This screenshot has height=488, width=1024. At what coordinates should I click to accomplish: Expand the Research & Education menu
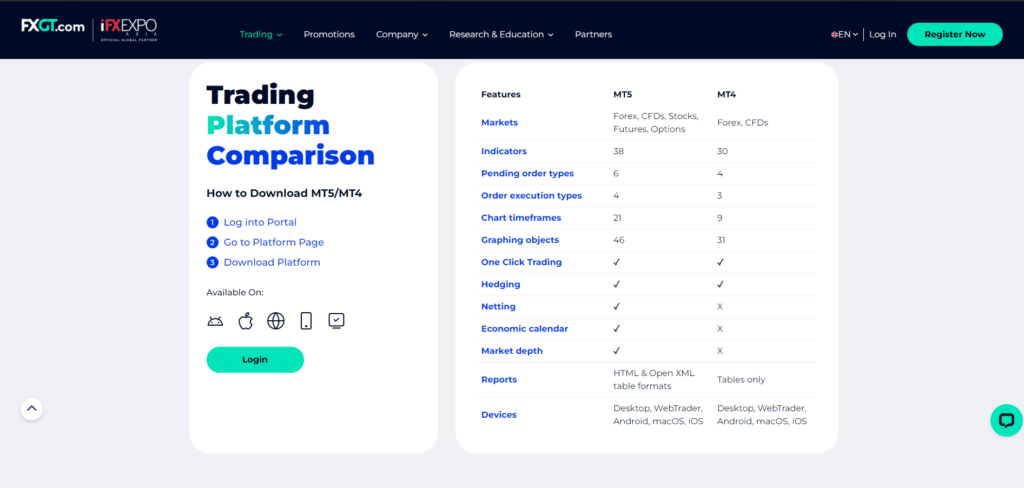[x=501, y=35]
